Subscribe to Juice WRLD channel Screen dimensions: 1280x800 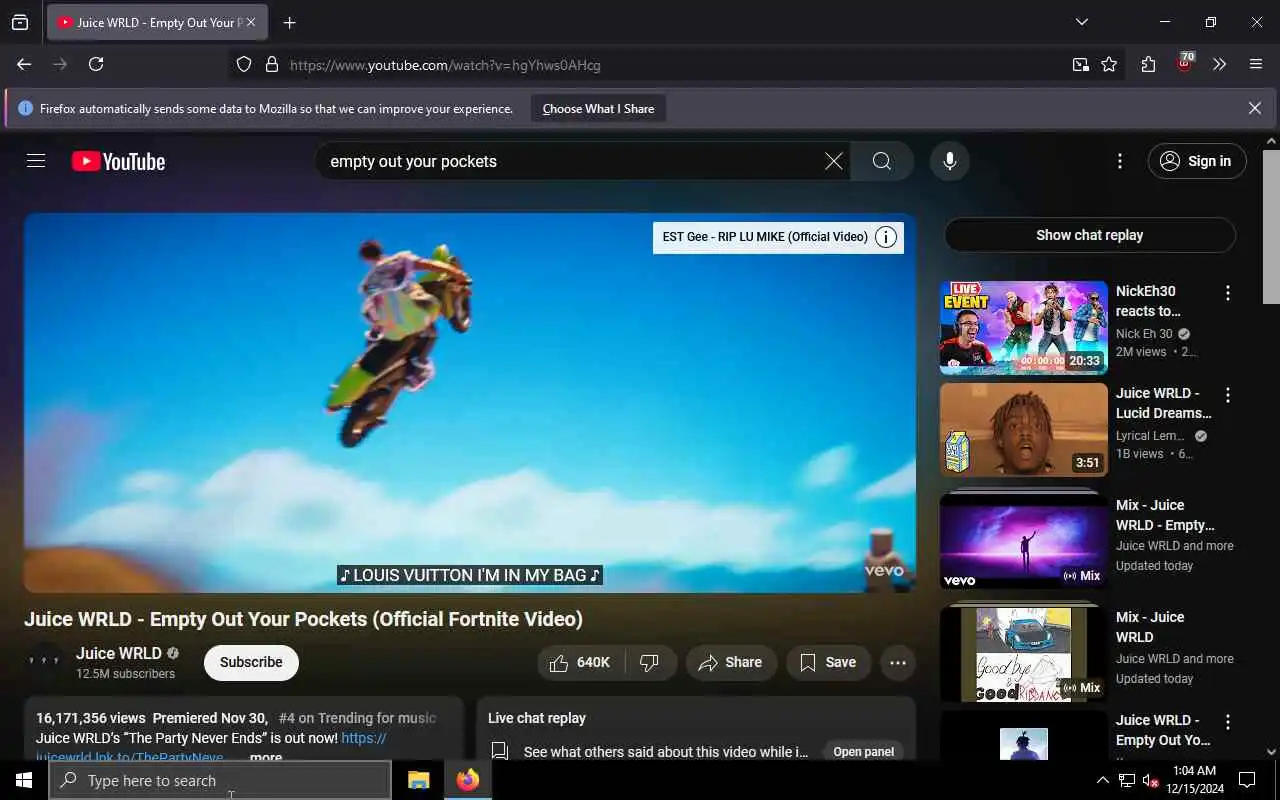(x=251, y=662)
